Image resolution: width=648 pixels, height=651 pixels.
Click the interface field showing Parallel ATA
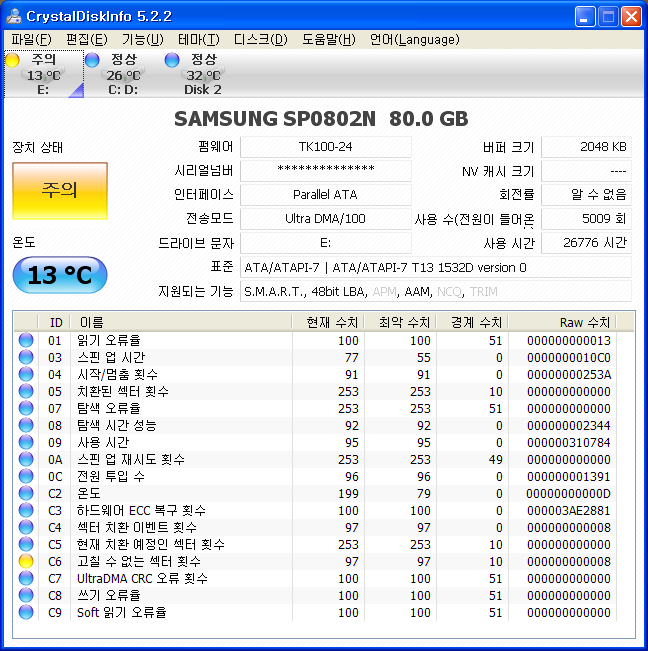point(325,195)
